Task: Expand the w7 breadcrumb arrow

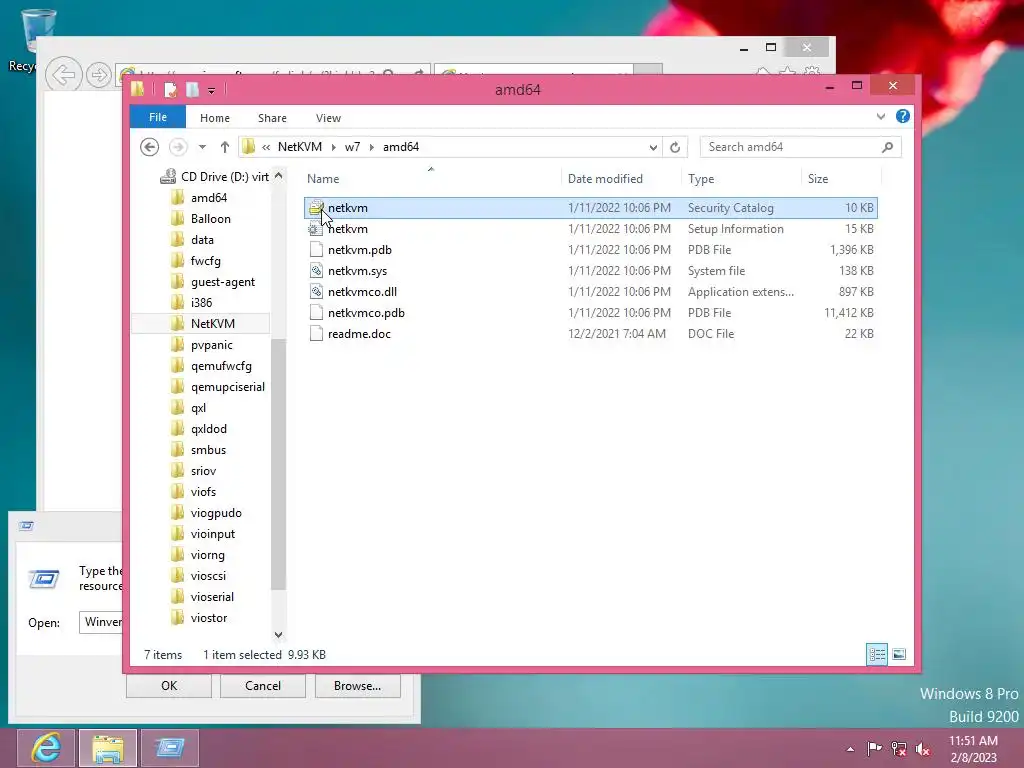Action: [372, 148]
